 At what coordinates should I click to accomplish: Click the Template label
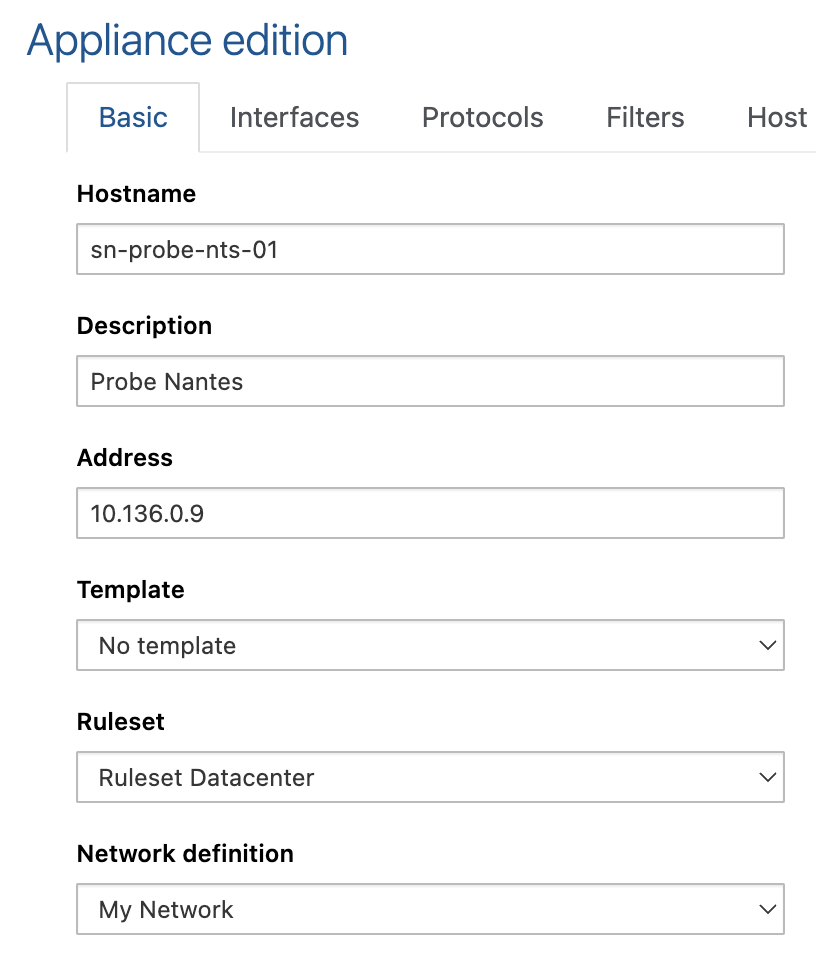pyautogui.click(x=130, y=590)
